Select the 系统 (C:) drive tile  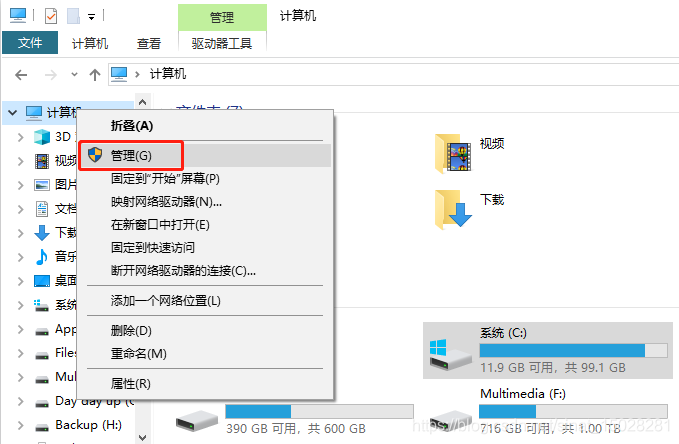pyautogui.click(x=548, y=350)
